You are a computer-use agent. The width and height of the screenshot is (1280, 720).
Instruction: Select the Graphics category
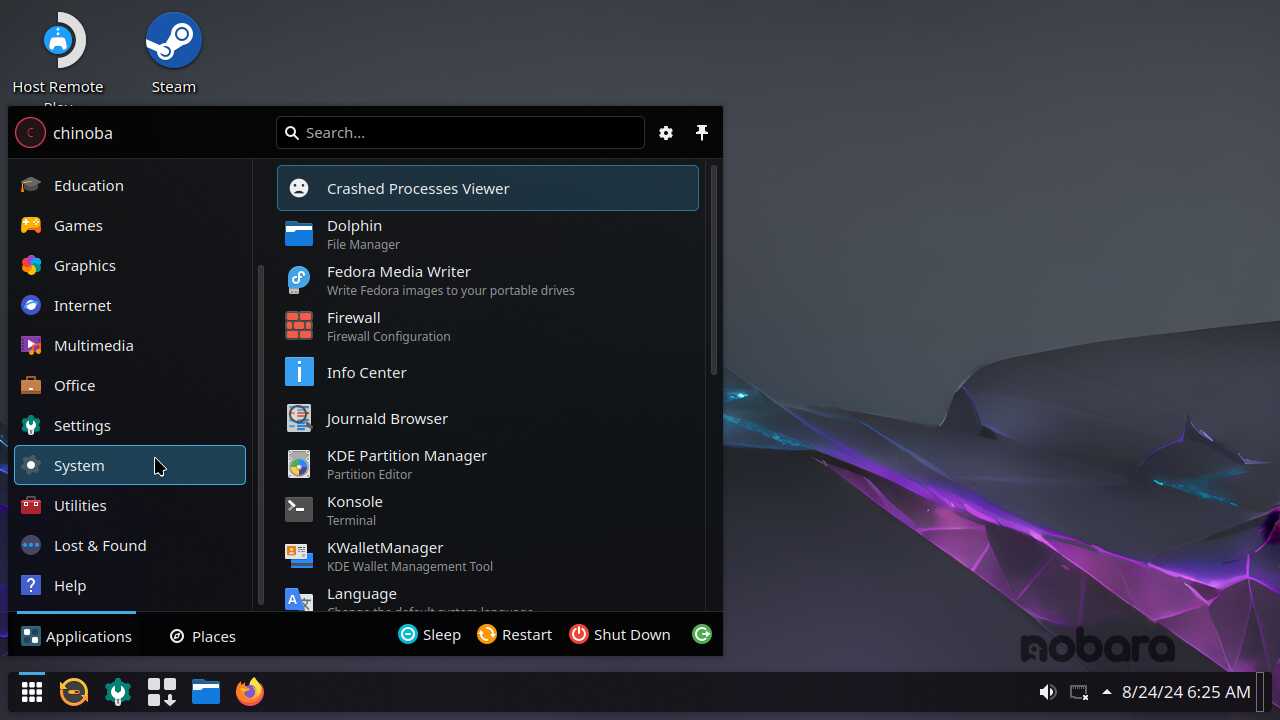point(130,265)
